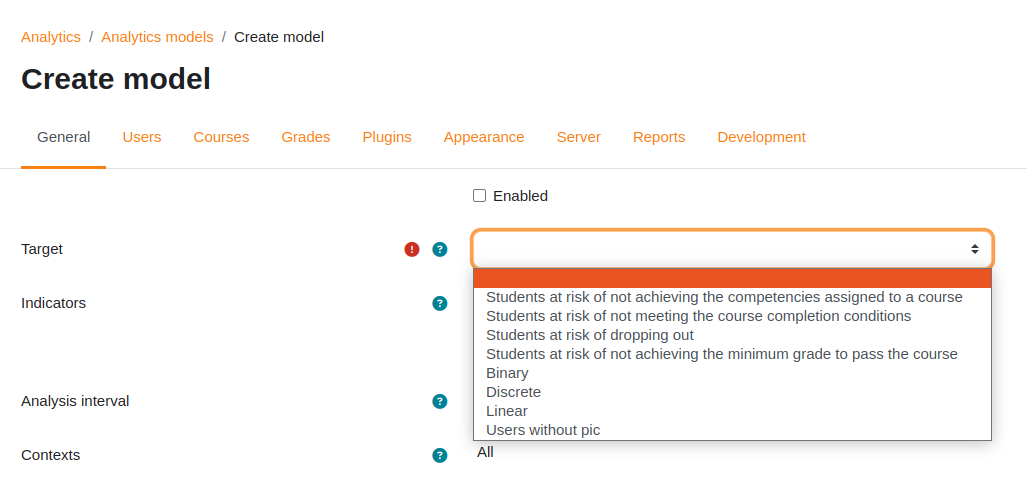Open the Development tab
This screenshot has width=1027, height=478.
pos(761,137)
